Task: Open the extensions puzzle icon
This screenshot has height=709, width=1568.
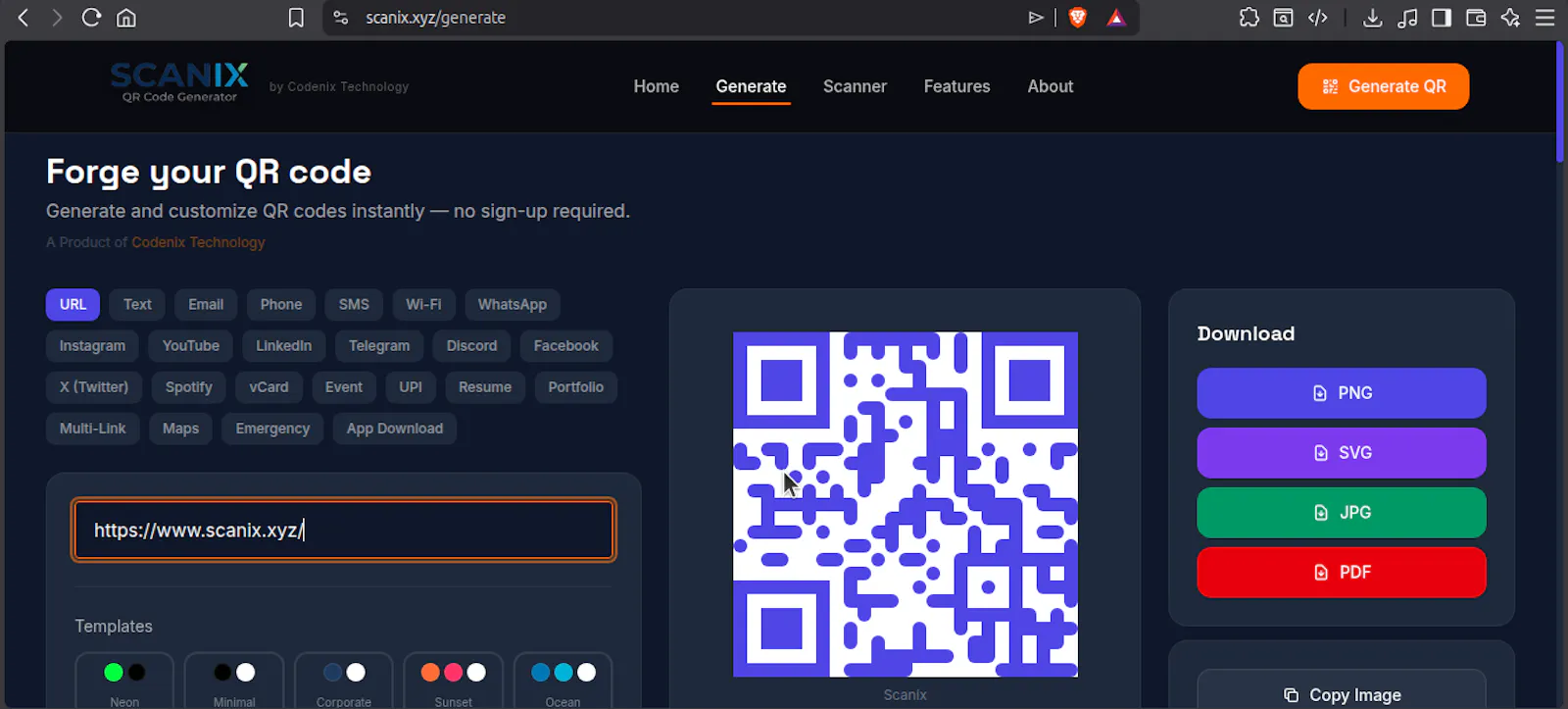Action: 1249,18
